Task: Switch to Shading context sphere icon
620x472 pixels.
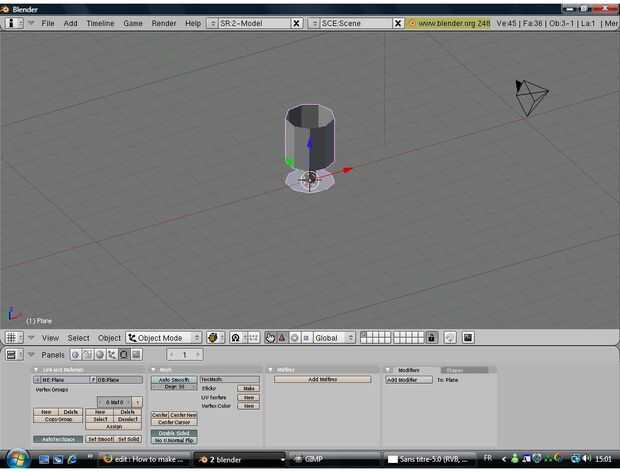Action: [100, 355]
